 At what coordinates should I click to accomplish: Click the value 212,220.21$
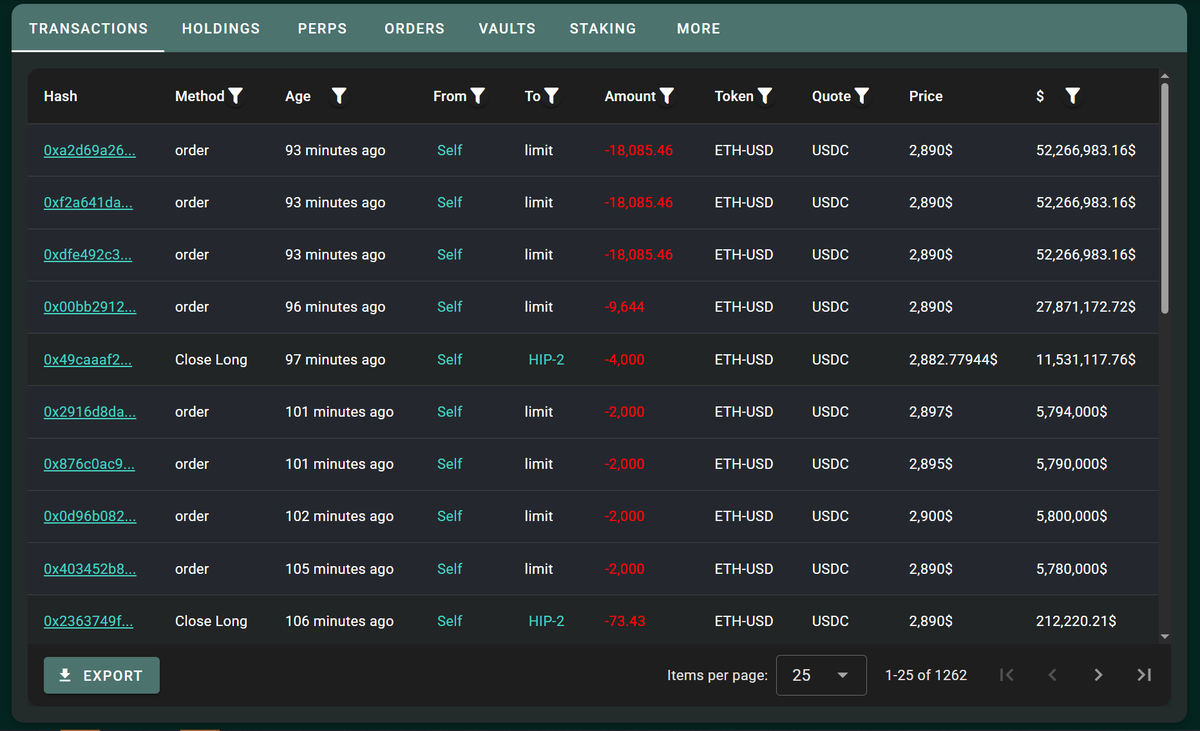1077,621
